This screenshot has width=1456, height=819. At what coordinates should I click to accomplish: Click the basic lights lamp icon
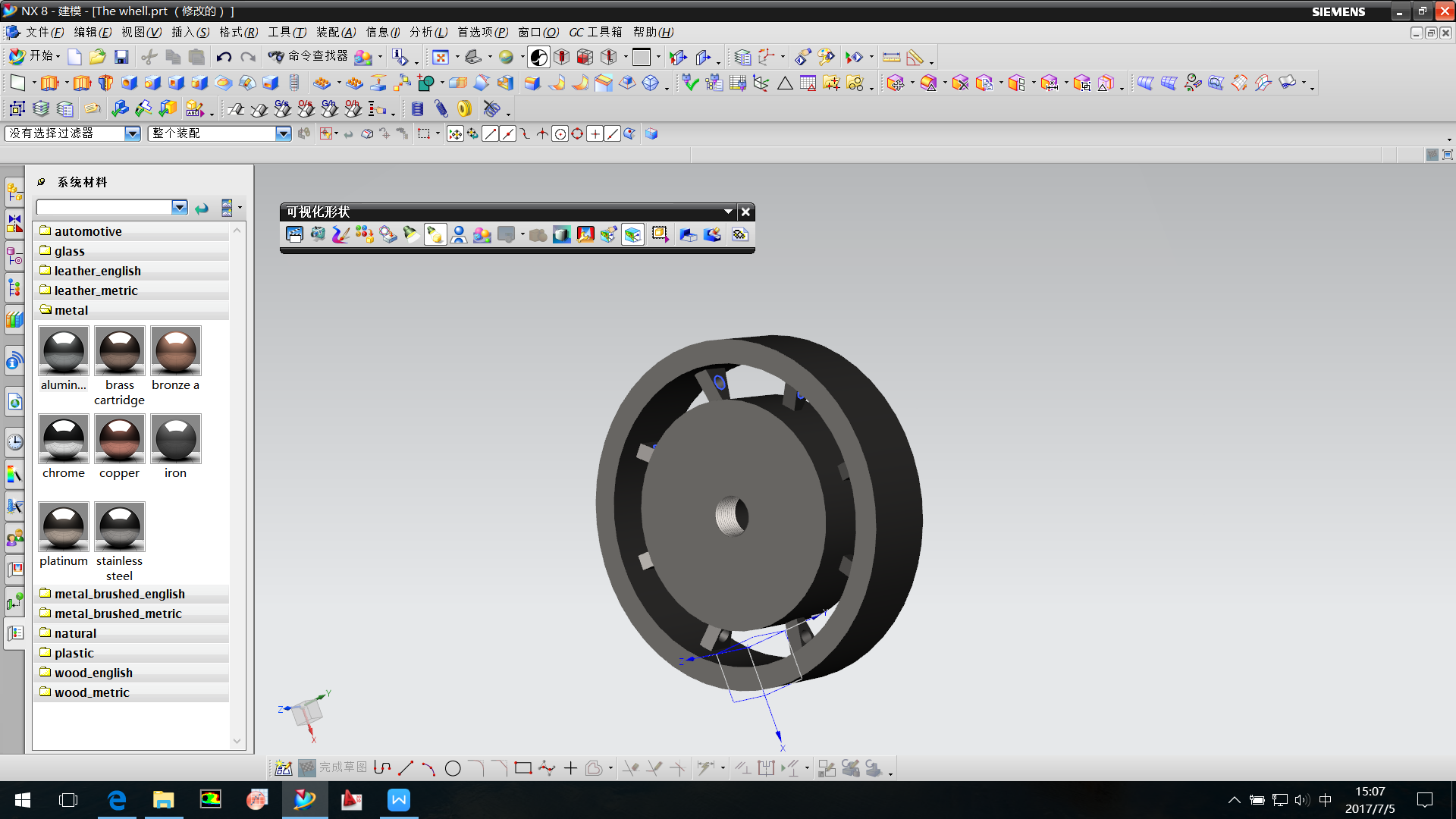411,234
